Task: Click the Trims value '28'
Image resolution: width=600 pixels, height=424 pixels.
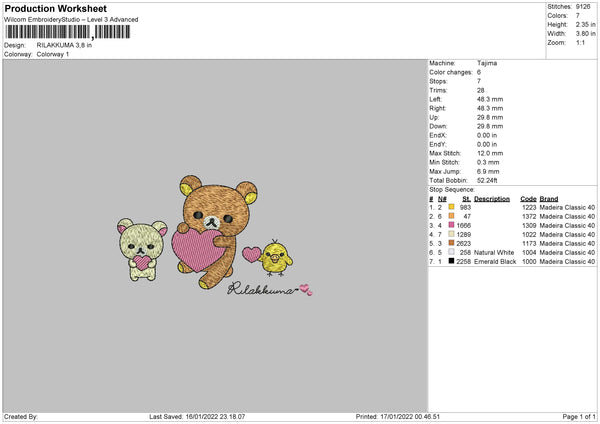Action: click(x=481, y=90)
